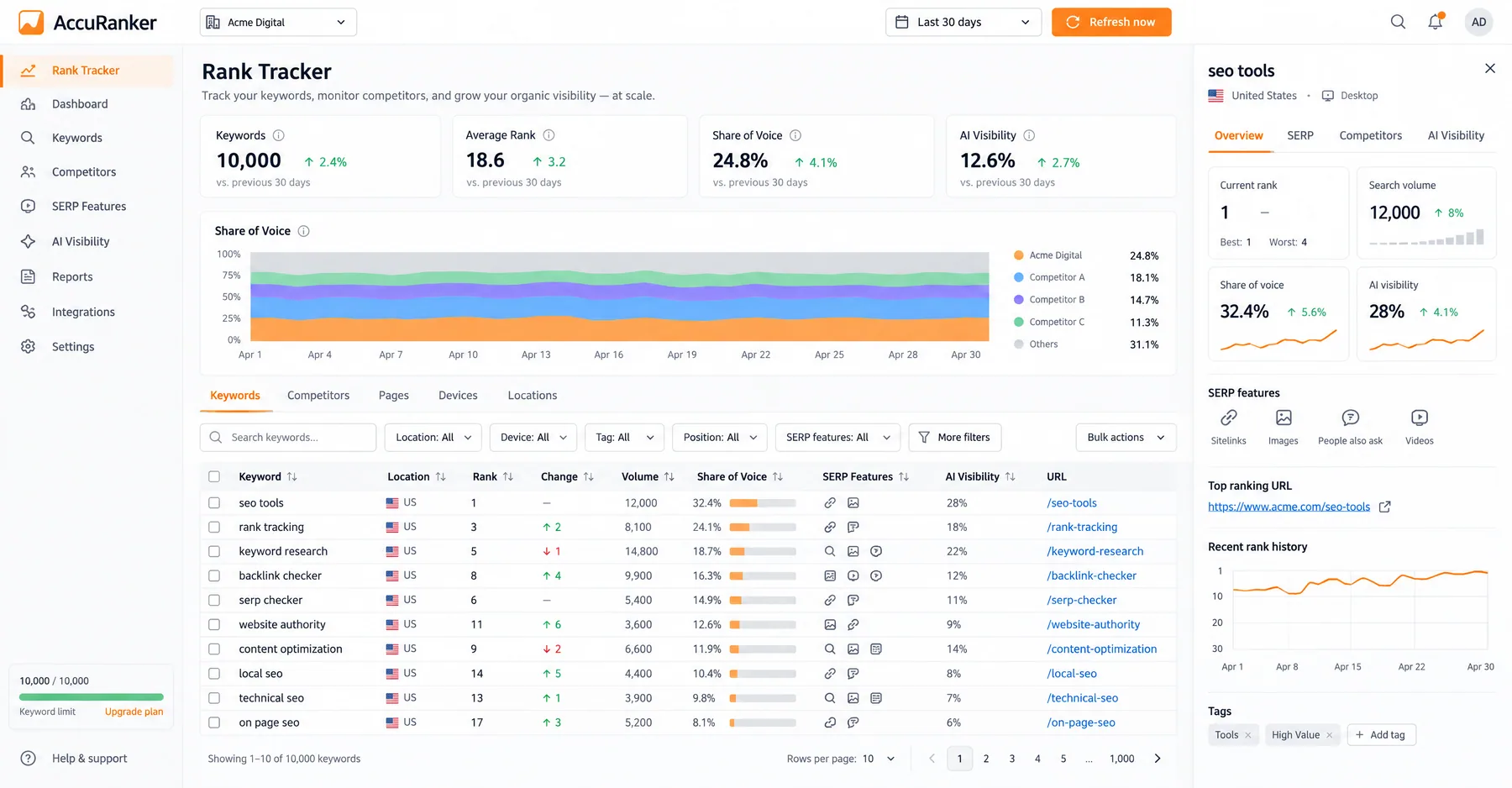Click the People also ask icon
Screen dimensions: 1512x788
coord(1351,418)
